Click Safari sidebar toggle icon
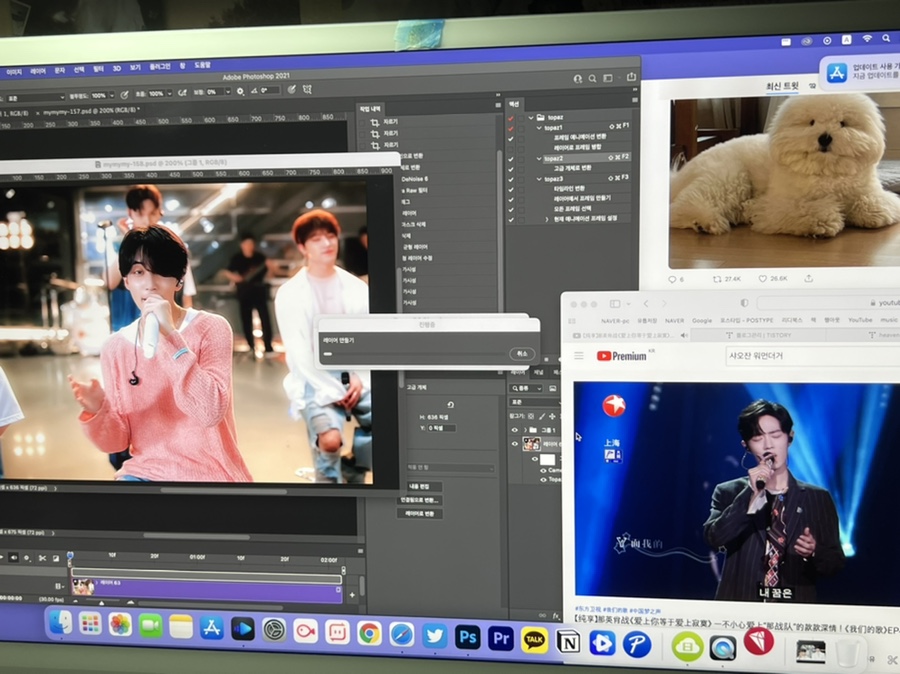900x674 pixels. pos(615,304)
